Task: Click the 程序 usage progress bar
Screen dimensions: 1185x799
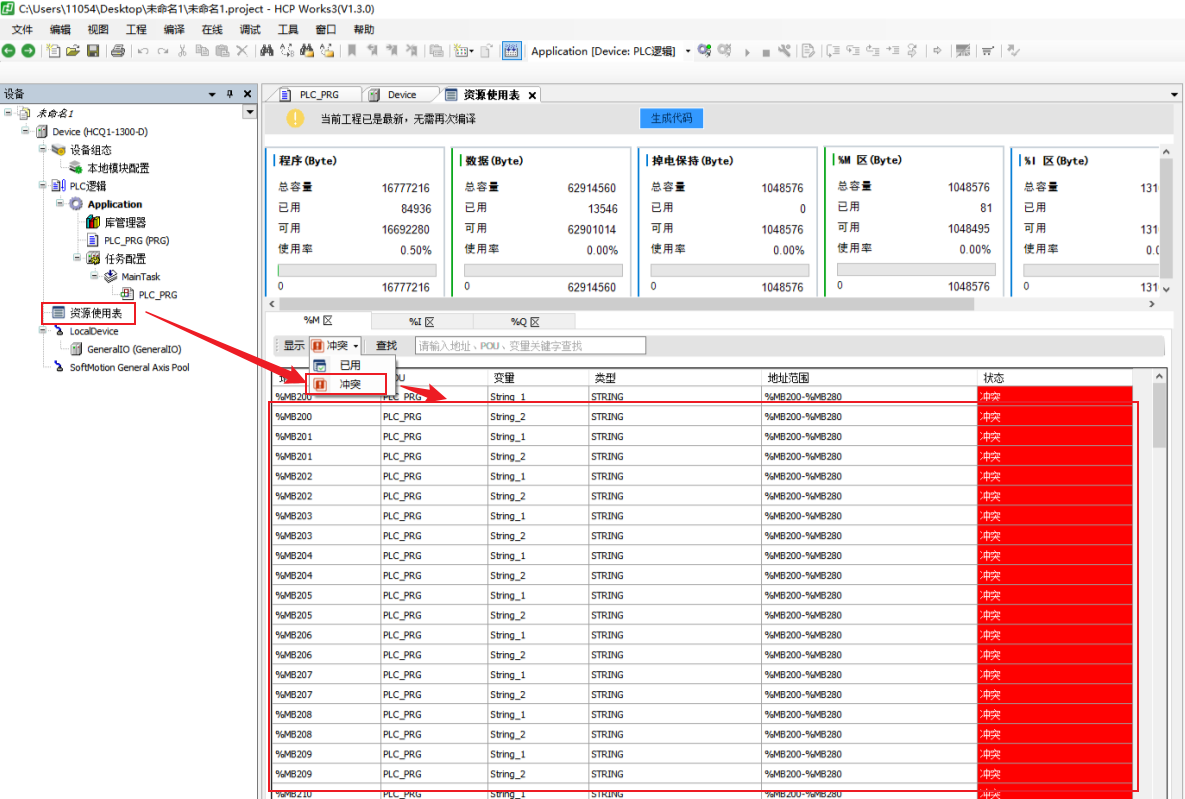Action: click(x=356, y=270)
